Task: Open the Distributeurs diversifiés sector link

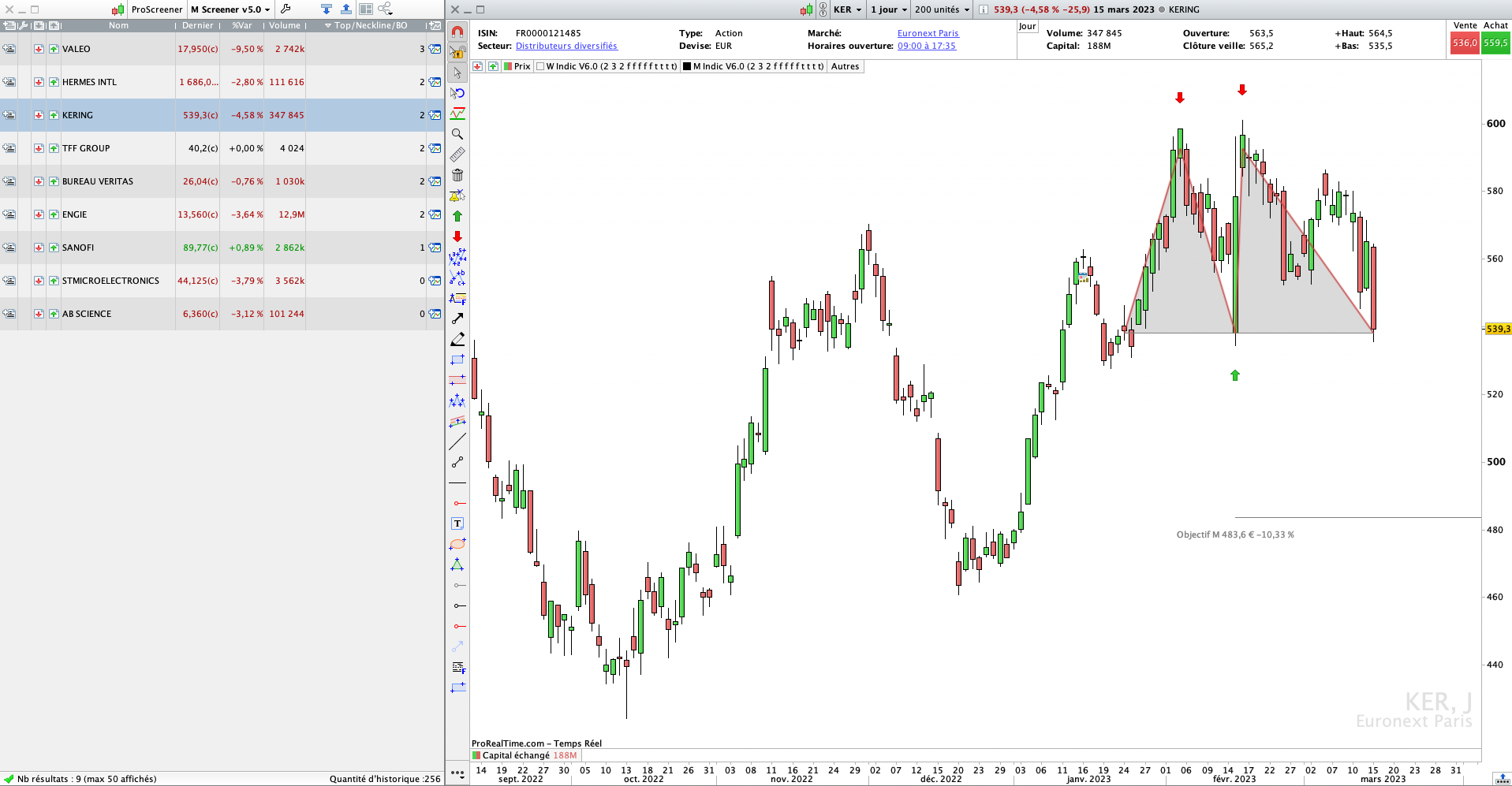Action: [x=566, y=46]
